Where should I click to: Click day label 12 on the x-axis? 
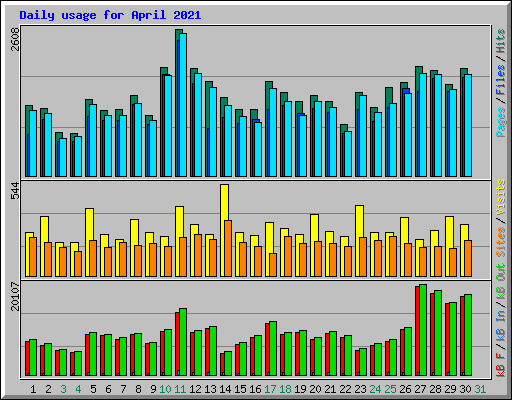(195, 389)
